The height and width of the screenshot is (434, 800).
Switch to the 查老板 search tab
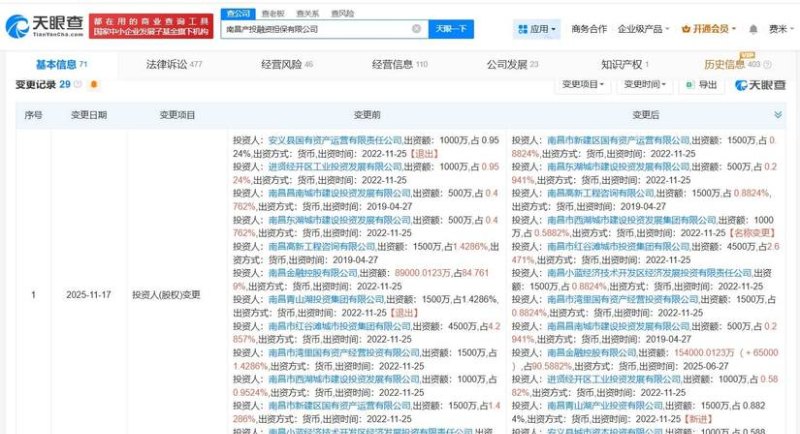[x=273, y=13]
